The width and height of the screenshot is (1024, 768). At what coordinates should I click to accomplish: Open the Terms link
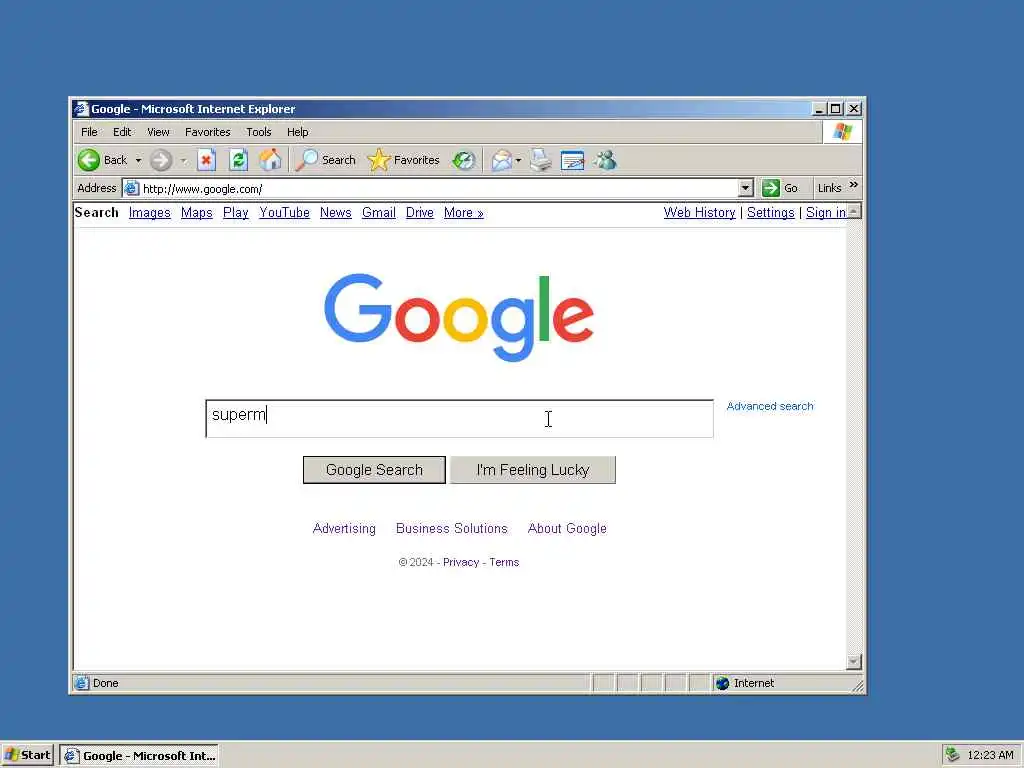pyautogui.click(x=504, y=562)
